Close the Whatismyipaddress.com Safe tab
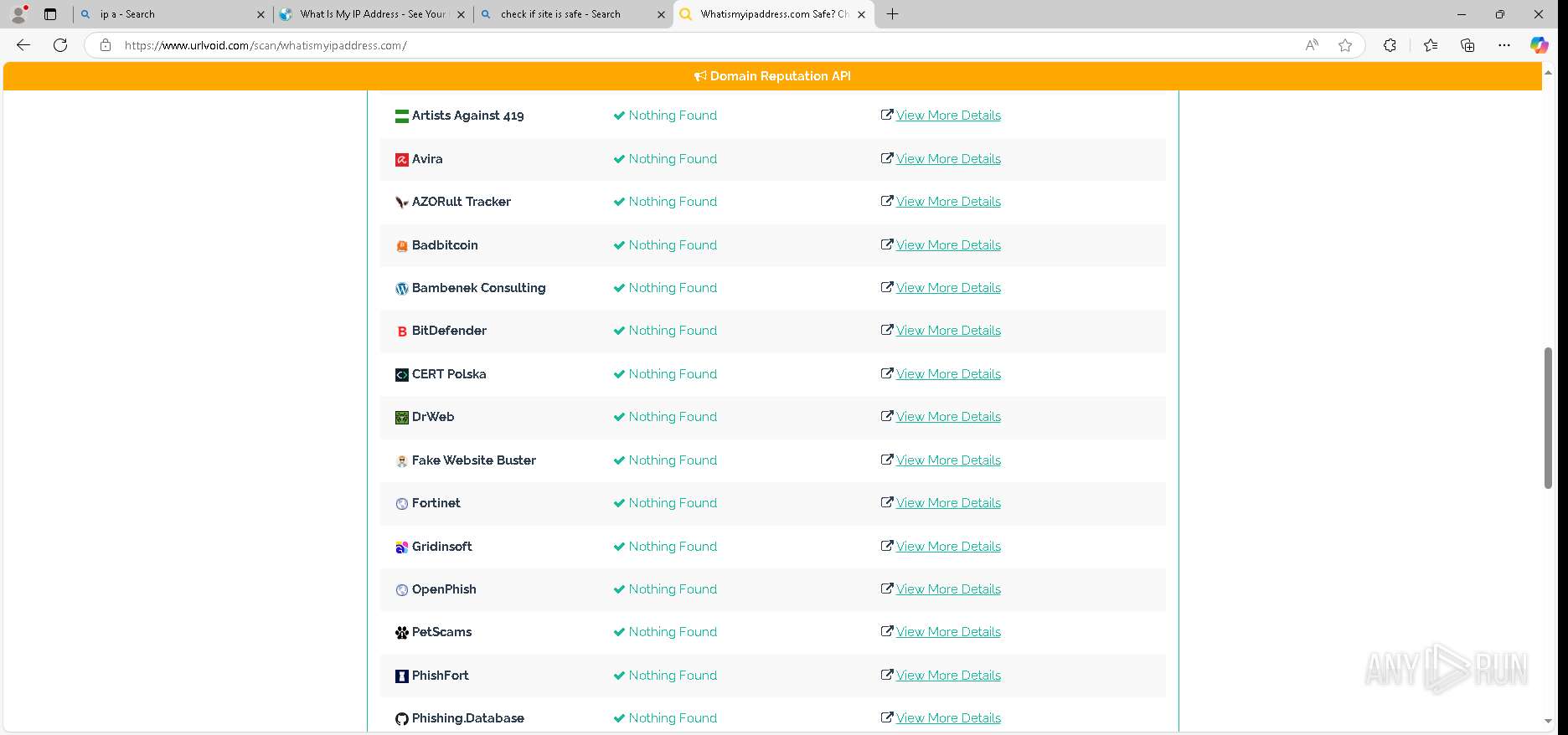The image size is (1568, 735). 861,14
